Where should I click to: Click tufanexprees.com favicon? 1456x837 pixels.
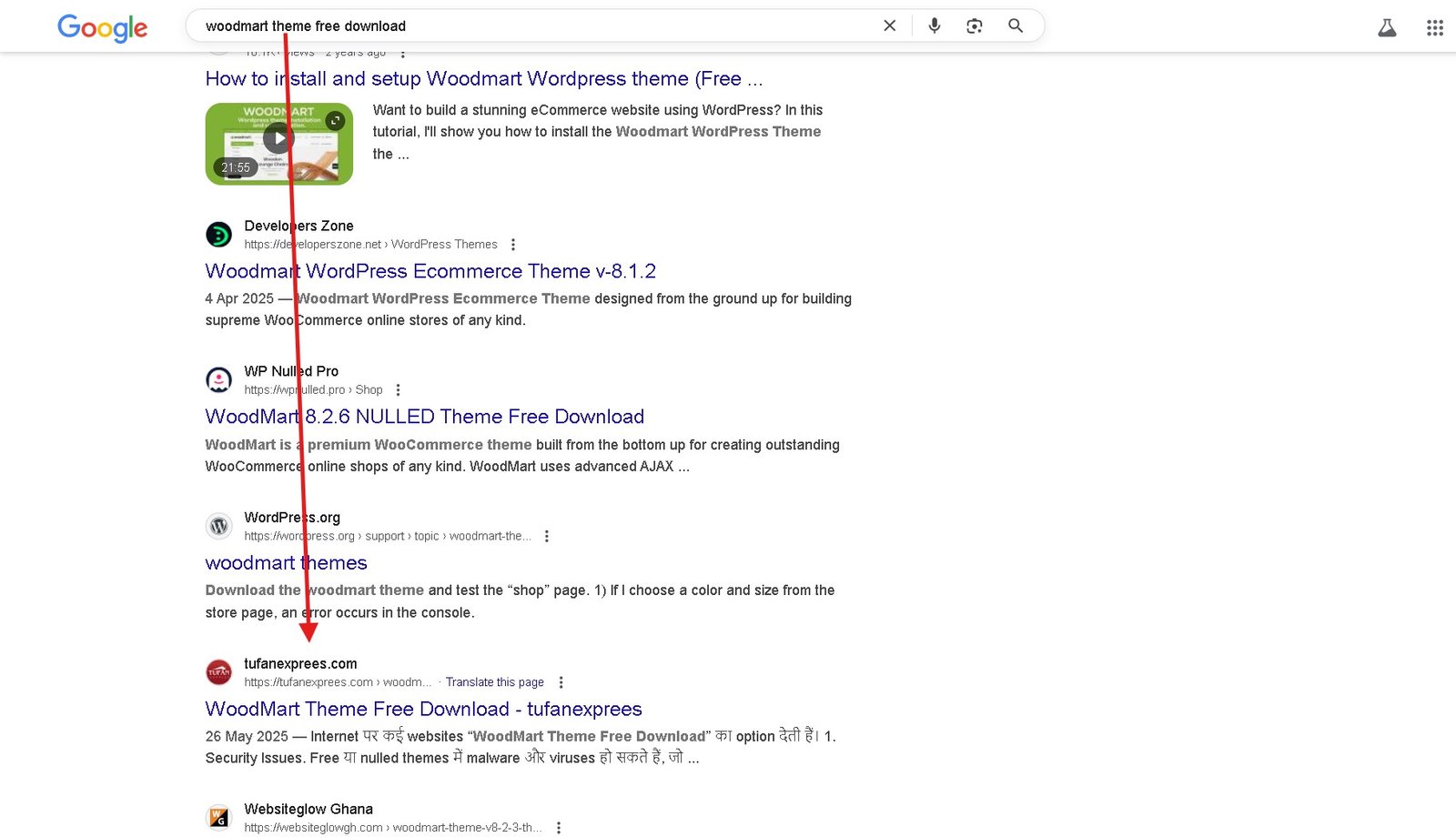pyautogui.click(x=219, y=672)
